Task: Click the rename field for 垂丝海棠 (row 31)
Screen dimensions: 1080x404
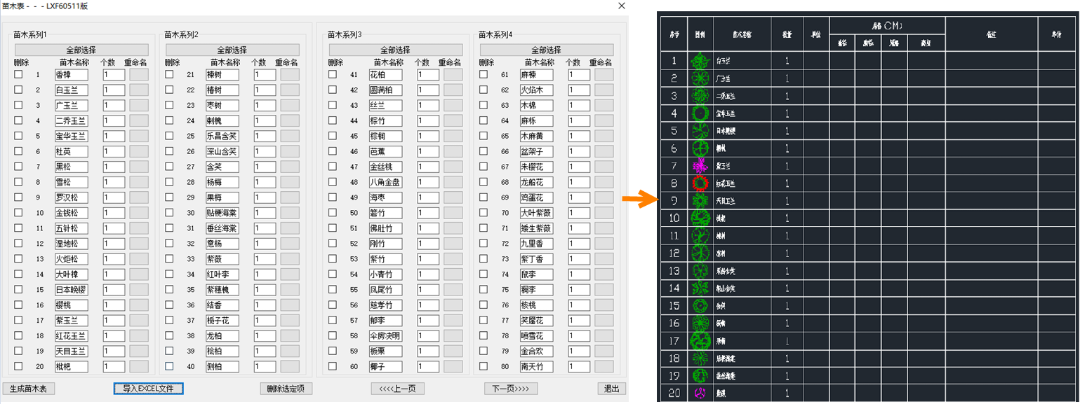Action: [x=289, y=228]
